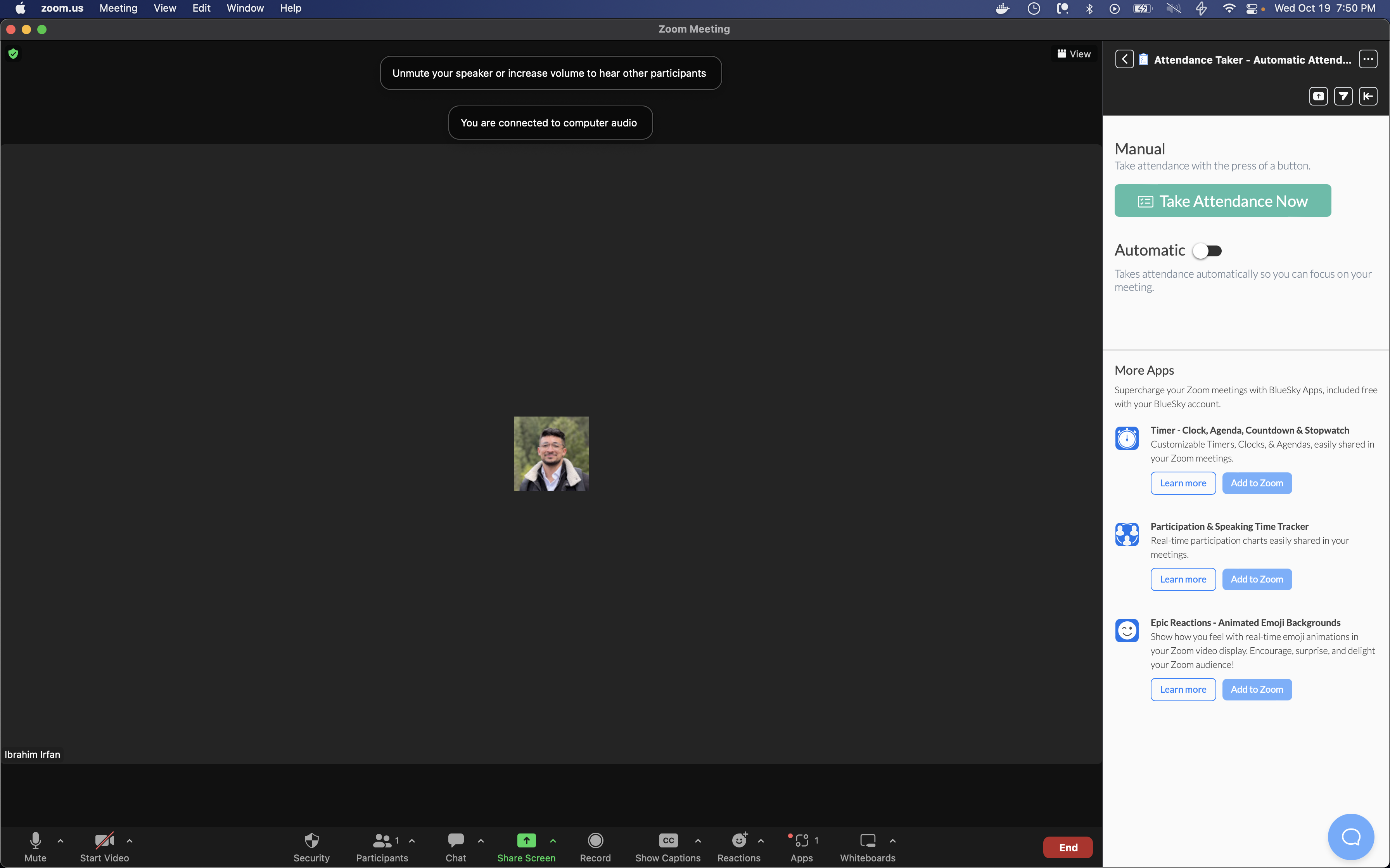Click the Attendance Taker clipboard icon
The width and height of the screenshot is (1390, 868).
click(1143, 59)
